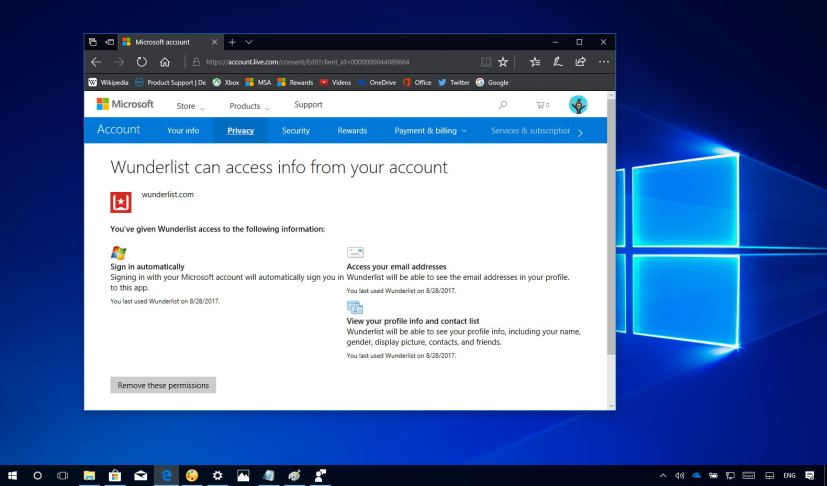Click the Microsoft logo on page header
Screen dimensions: 827x486
[125, 104]
